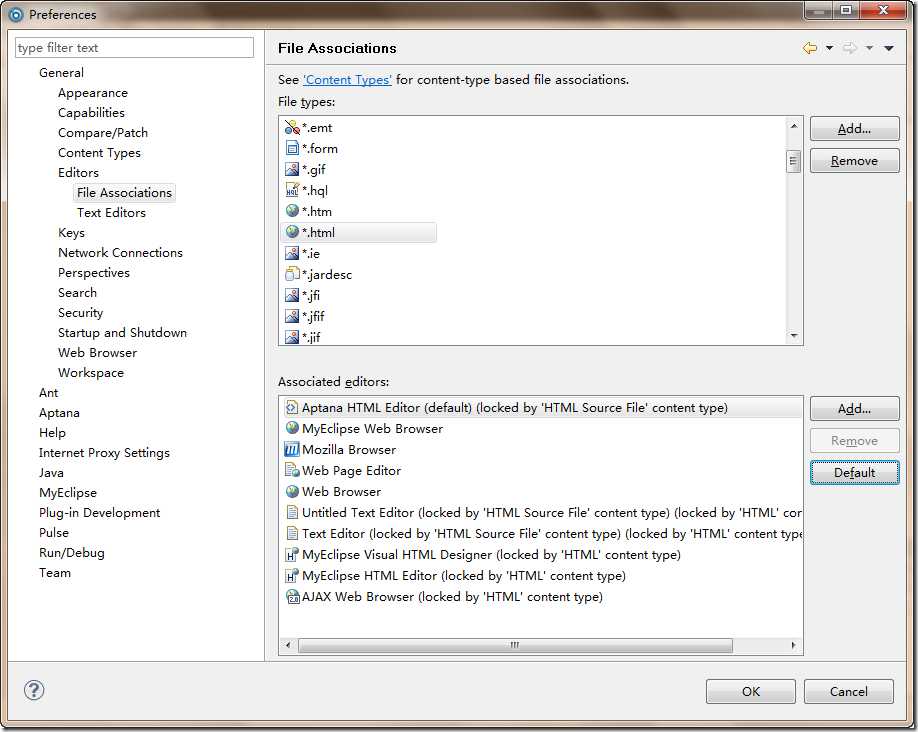Image resolution: width=918 pixels, height=732 pixels.
Task: Click Remove next to file types
Action: point(854,160)
